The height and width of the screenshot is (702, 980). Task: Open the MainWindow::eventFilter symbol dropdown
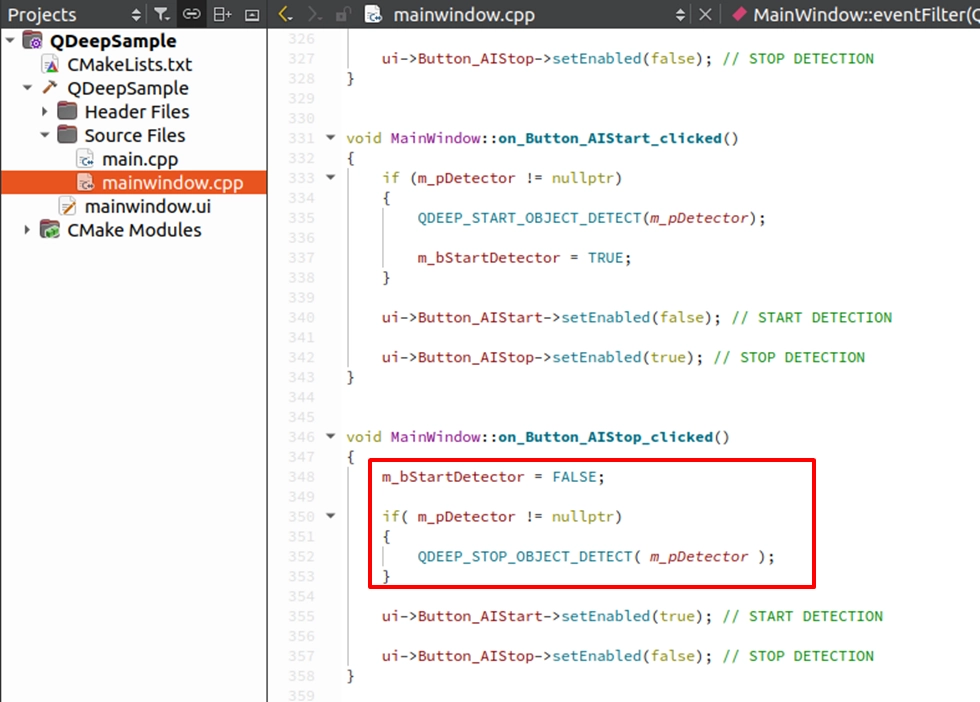coord(866,14)
